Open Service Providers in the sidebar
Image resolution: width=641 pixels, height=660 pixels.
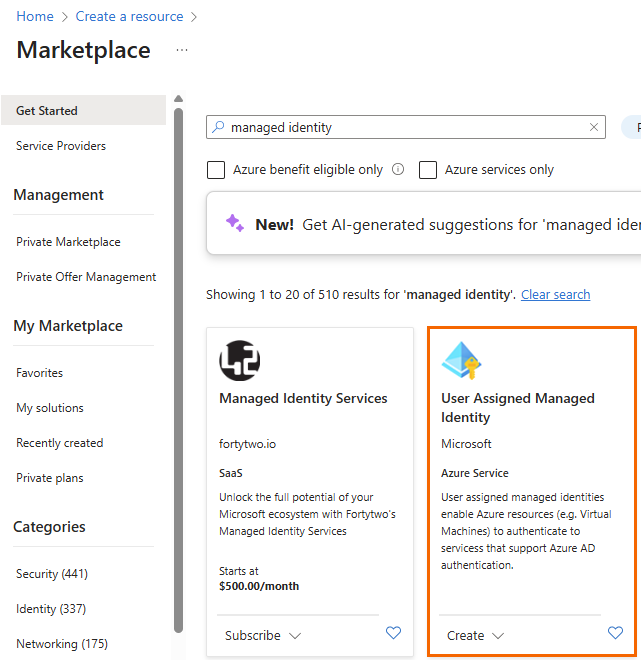(61, 146)
